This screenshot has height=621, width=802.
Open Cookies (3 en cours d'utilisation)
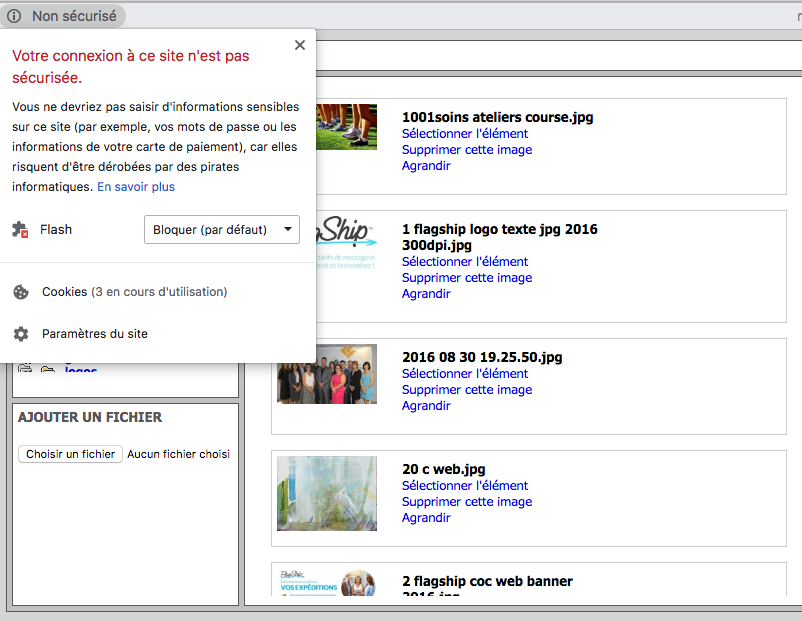pos(135,292)
